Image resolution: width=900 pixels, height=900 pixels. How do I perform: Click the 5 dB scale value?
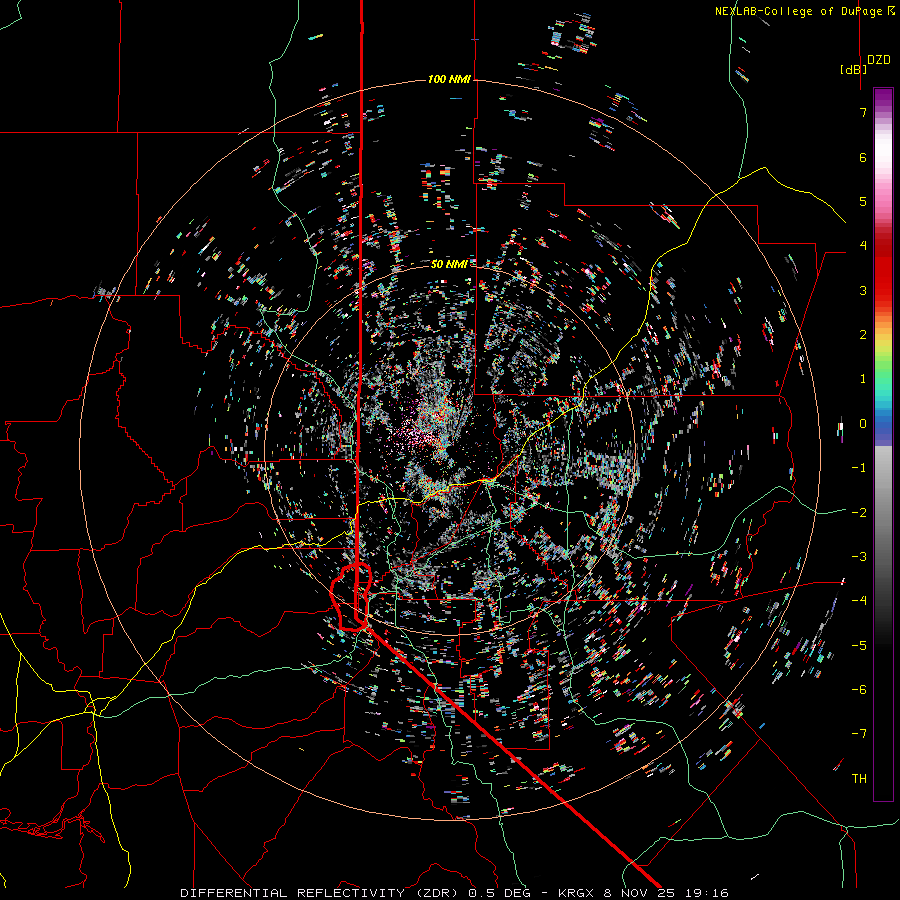point(863,201)
